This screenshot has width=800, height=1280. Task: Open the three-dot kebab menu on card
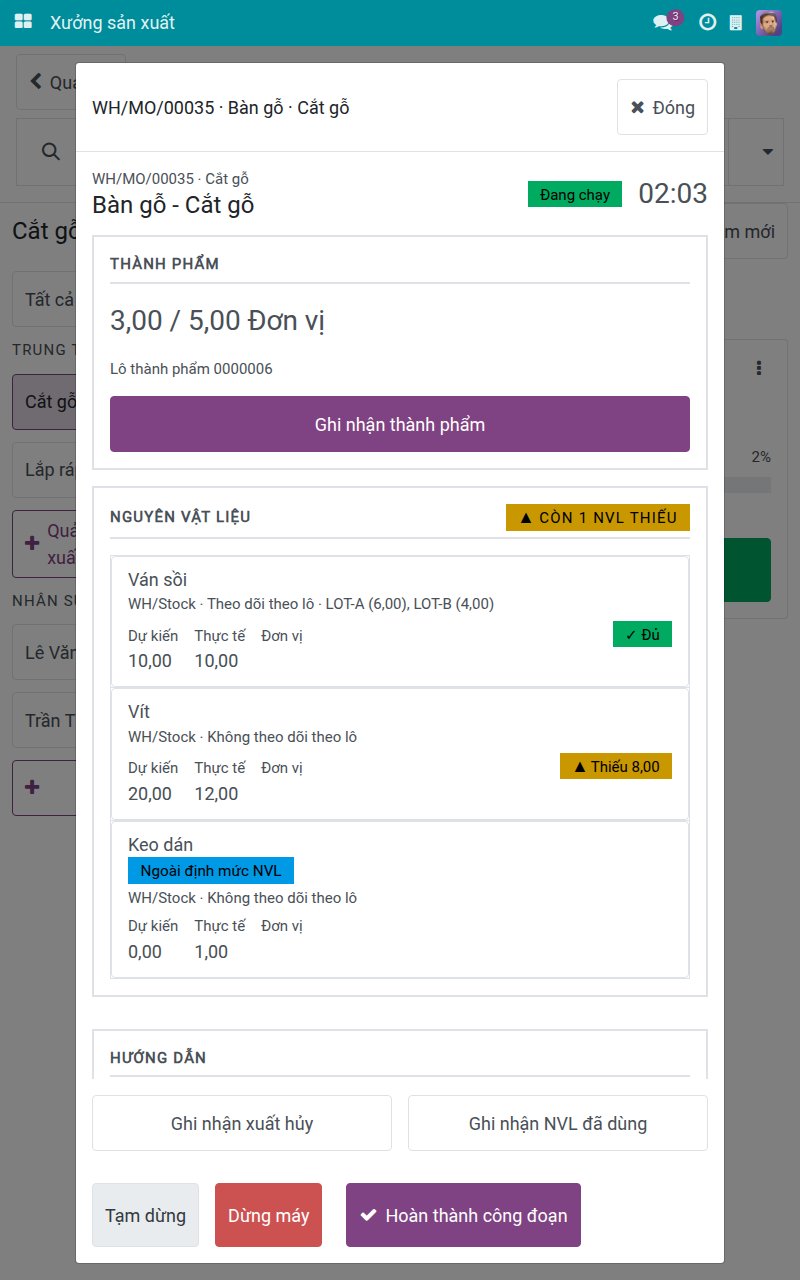tap(759, 368)
